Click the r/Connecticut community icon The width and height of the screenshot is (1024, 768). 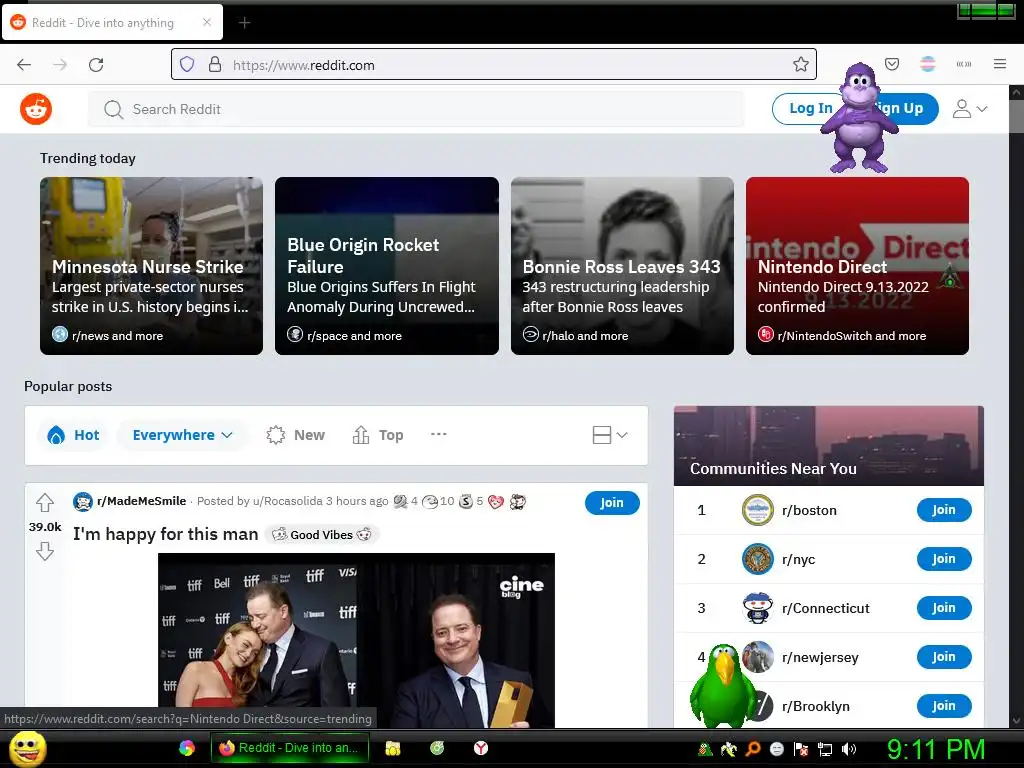point(758,608)
